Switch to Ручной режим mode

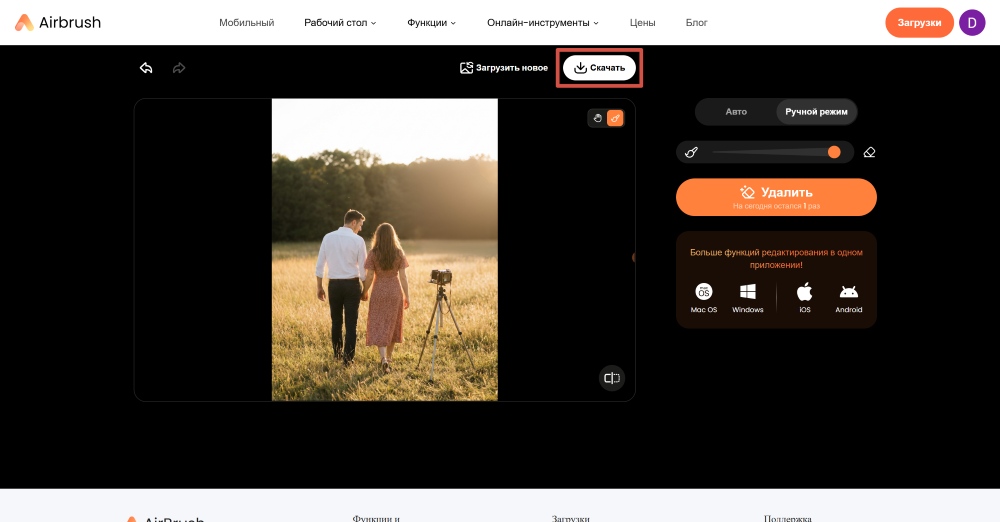816,112
